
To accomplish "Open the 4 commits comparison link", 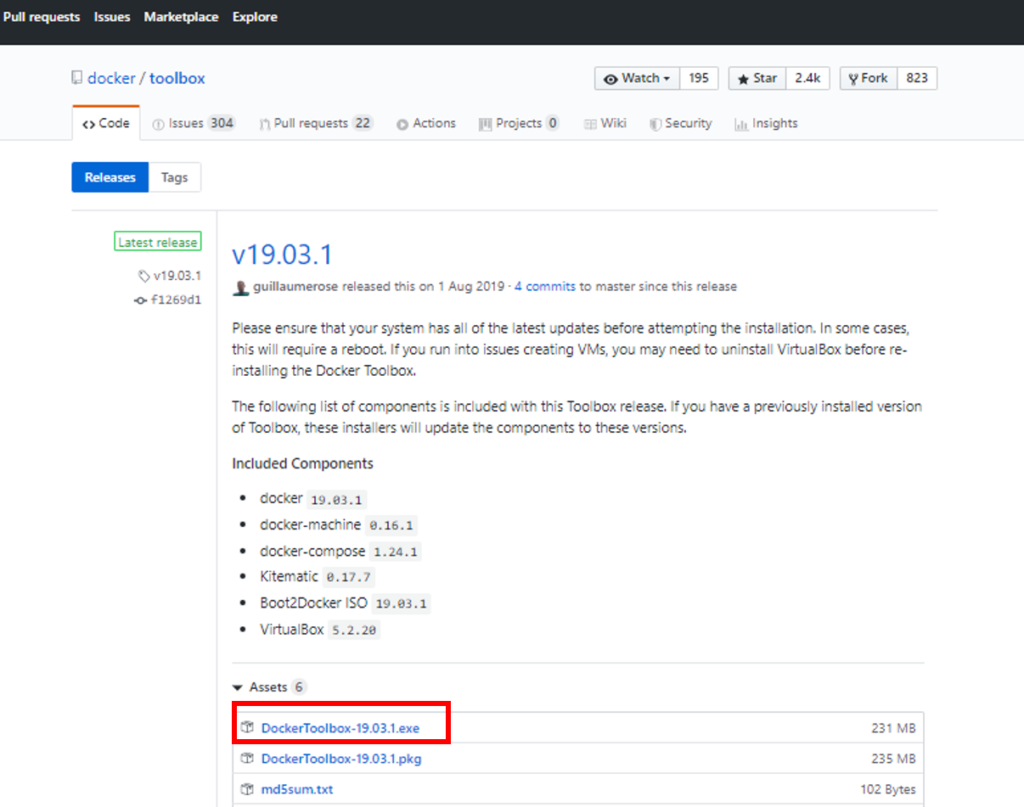I will (544, 286).
